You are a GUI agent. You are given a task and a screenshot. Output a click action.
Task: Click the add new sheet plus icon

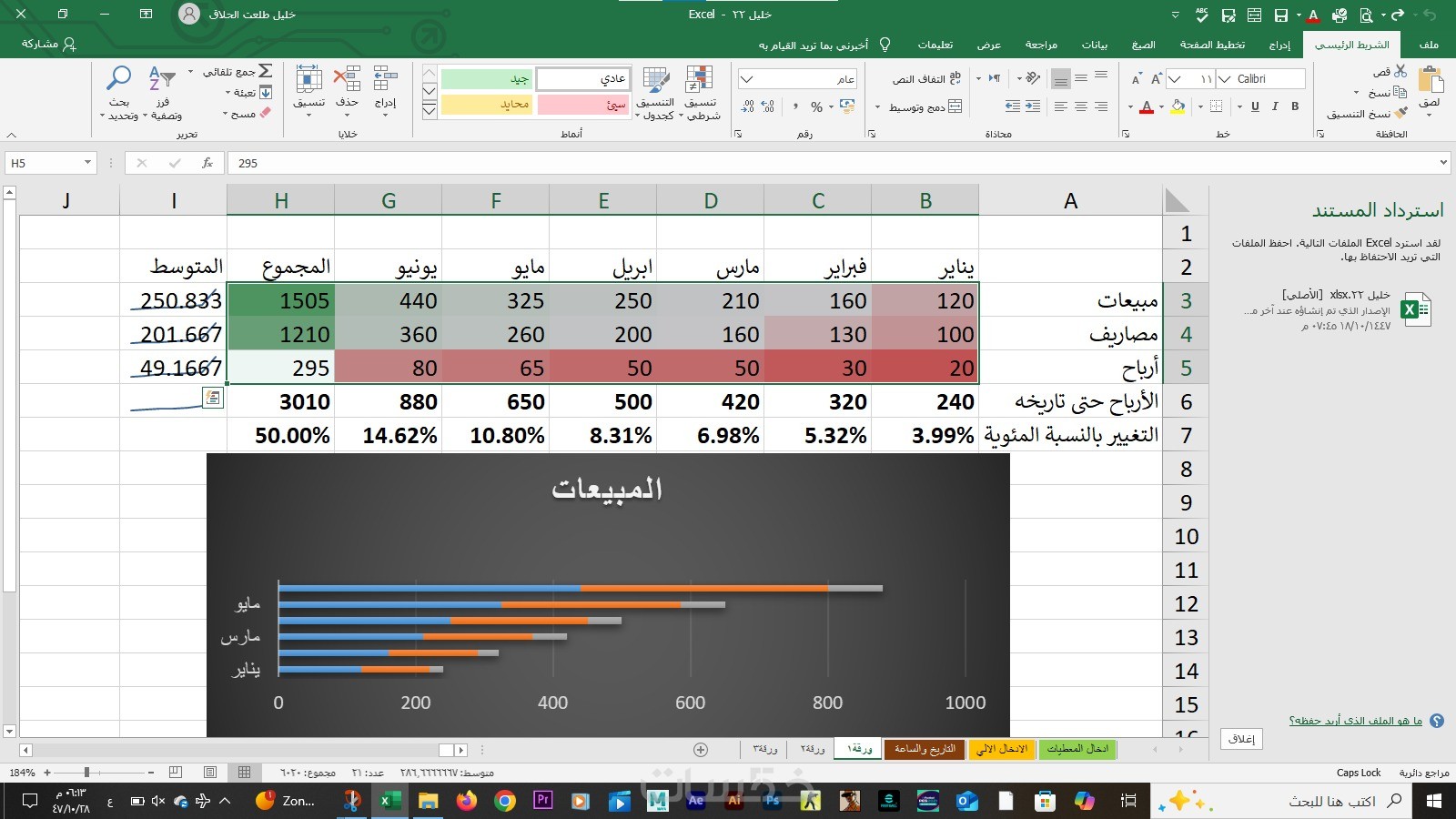(x=701, y=750)
